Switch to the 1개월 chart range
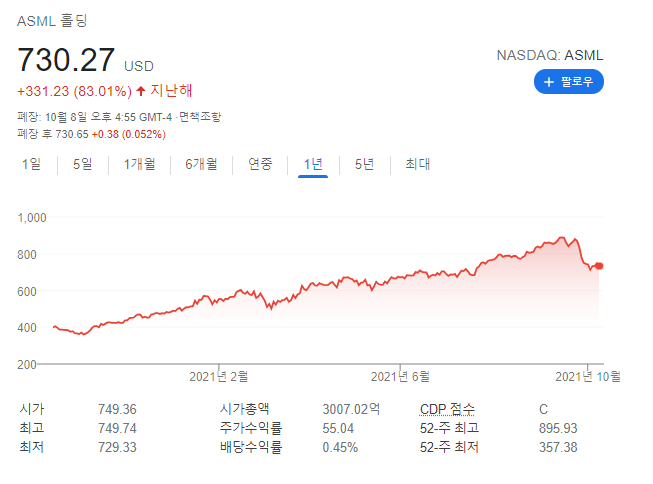 point(140,164)
